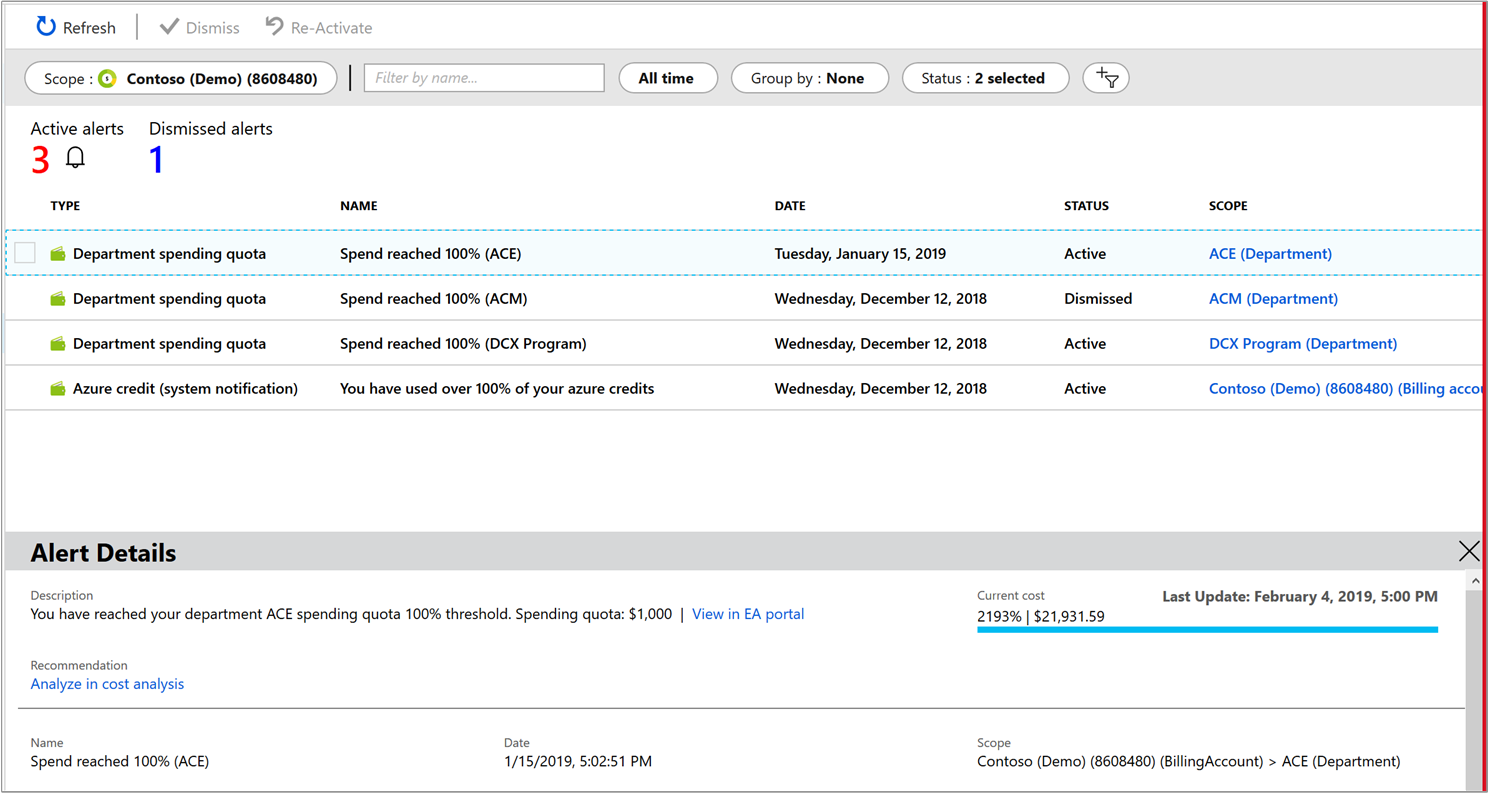The image size is (1489, 793).
Task: Select the Active alerts tab
Action: click(77, 128)
